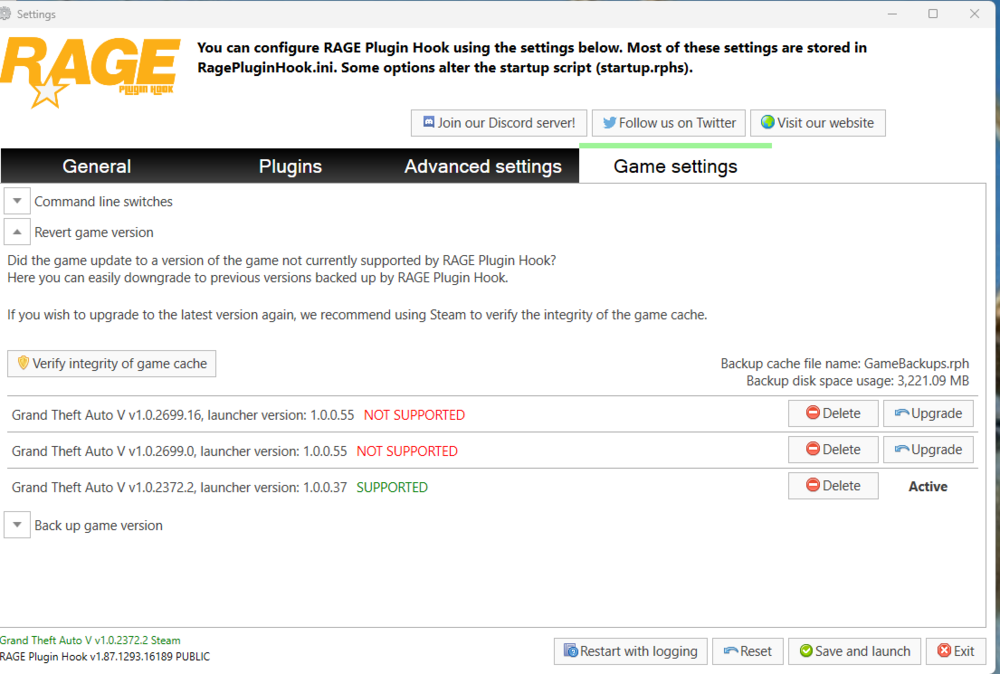Click the Exit button
This screenshot has height=674, width=1000.
pos(955,651)
